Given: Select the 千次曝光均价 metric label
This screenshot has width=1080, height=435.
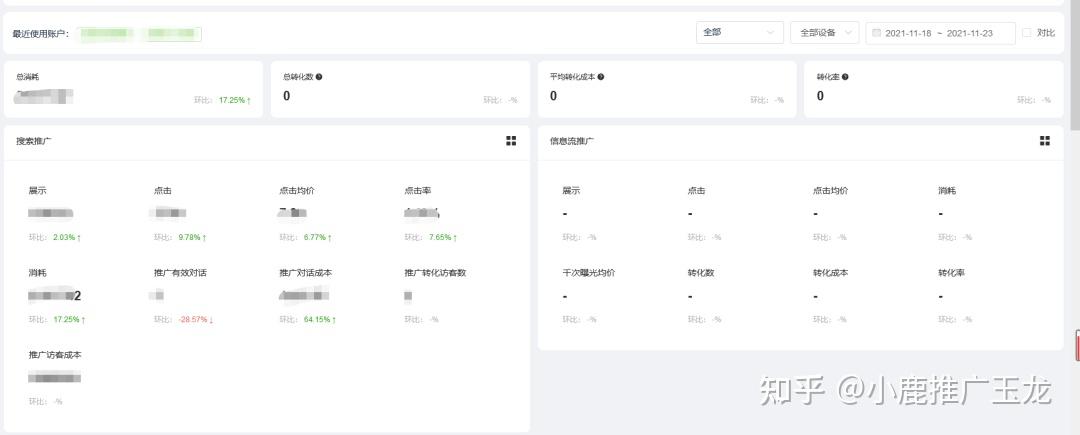Looking at the screenshot, I should pyautogui.click(x=589, y=273).
